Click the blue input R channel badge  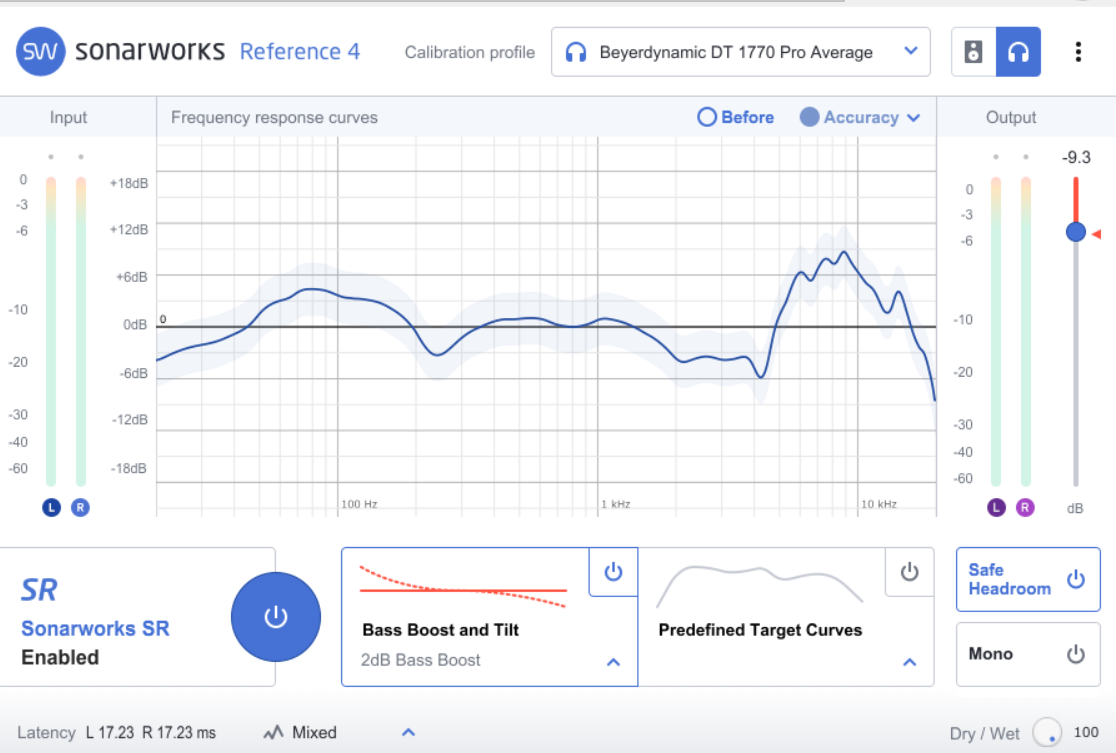coord(80,507)
